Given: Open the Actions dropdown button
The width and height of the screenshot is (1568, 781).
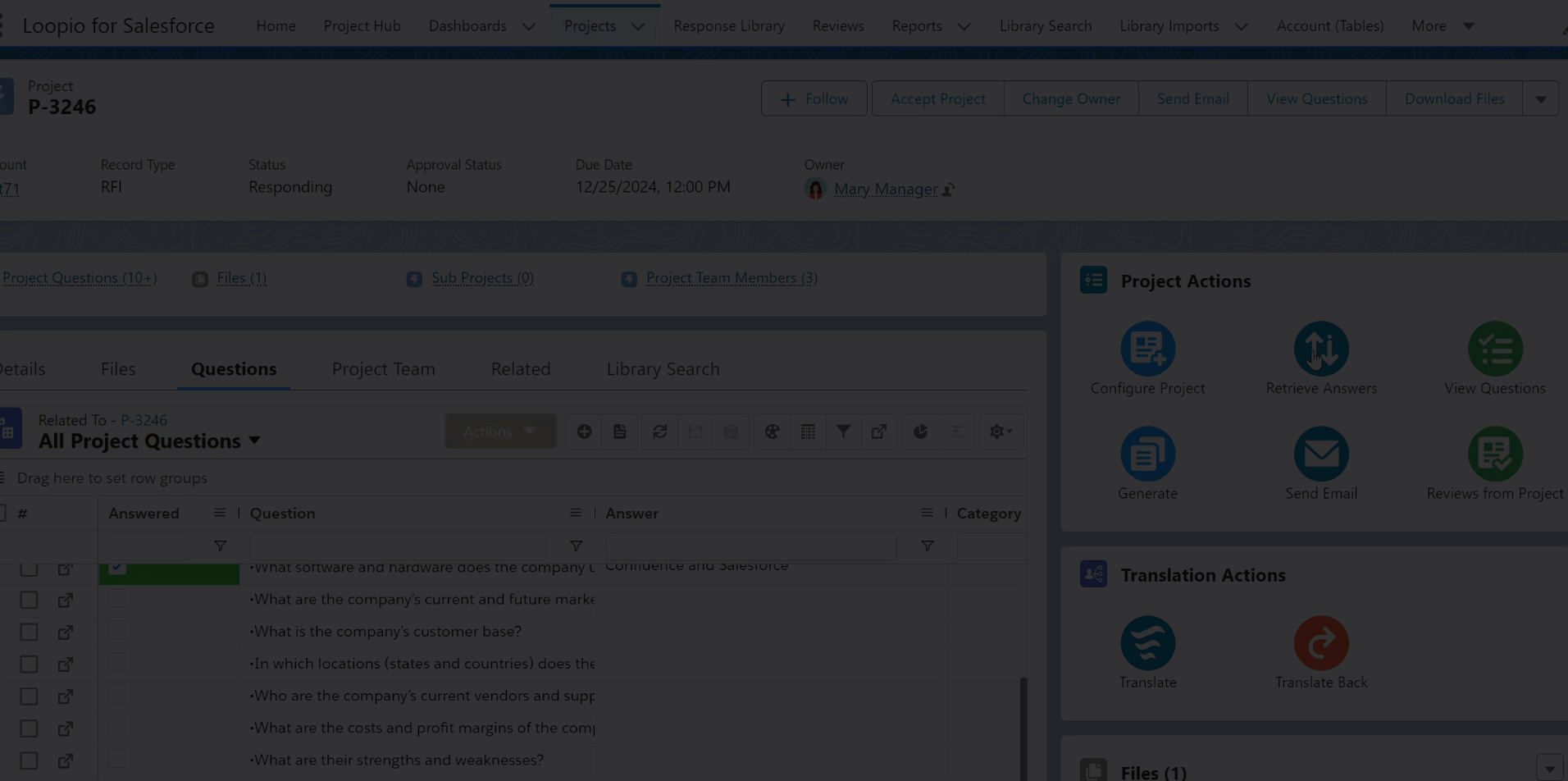Looking at the screenshot, I should point(500,432).
